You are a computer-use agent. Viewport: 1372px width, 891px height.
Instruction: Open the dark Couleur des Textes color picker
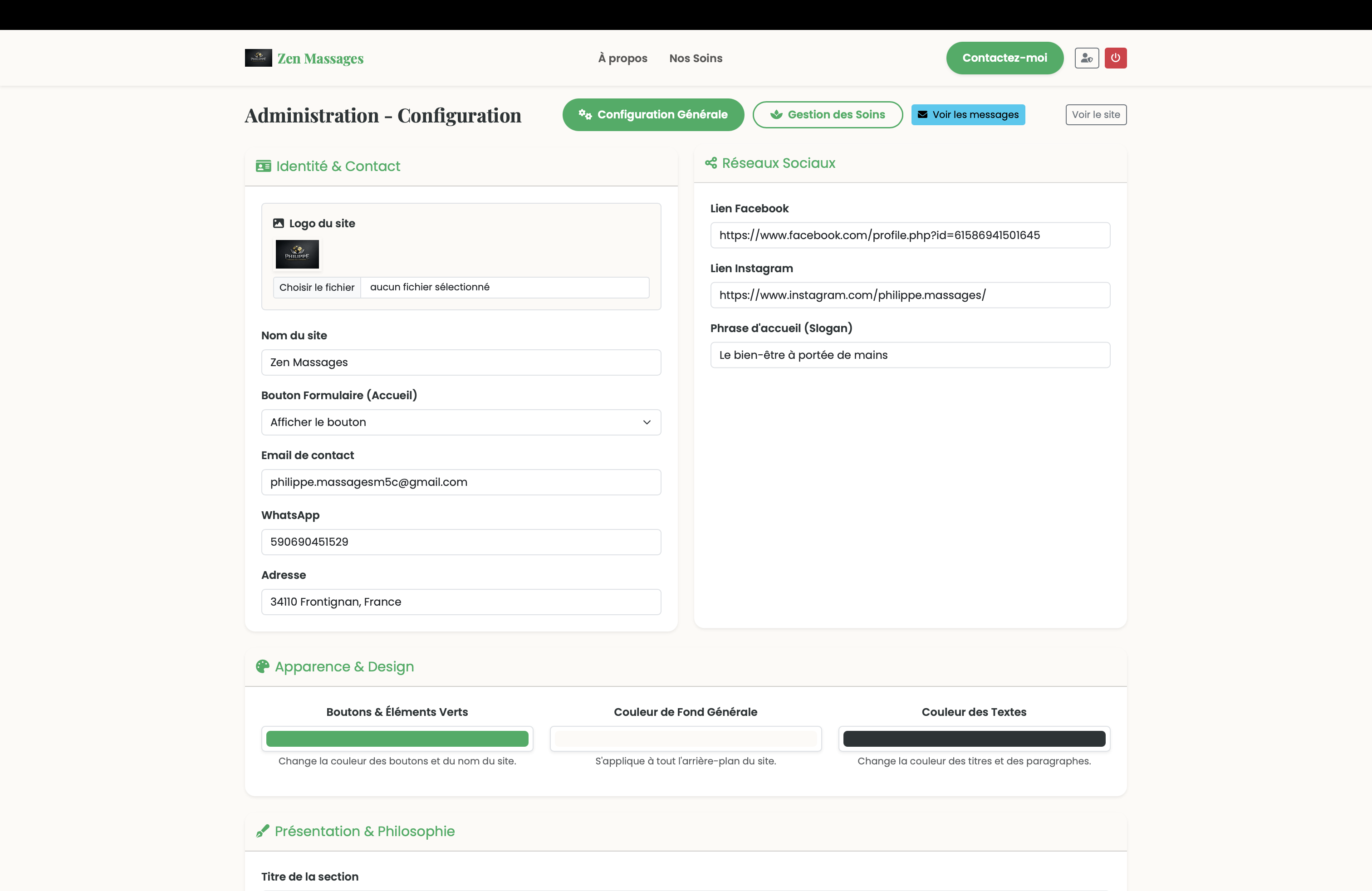click(x=974, y=739)
